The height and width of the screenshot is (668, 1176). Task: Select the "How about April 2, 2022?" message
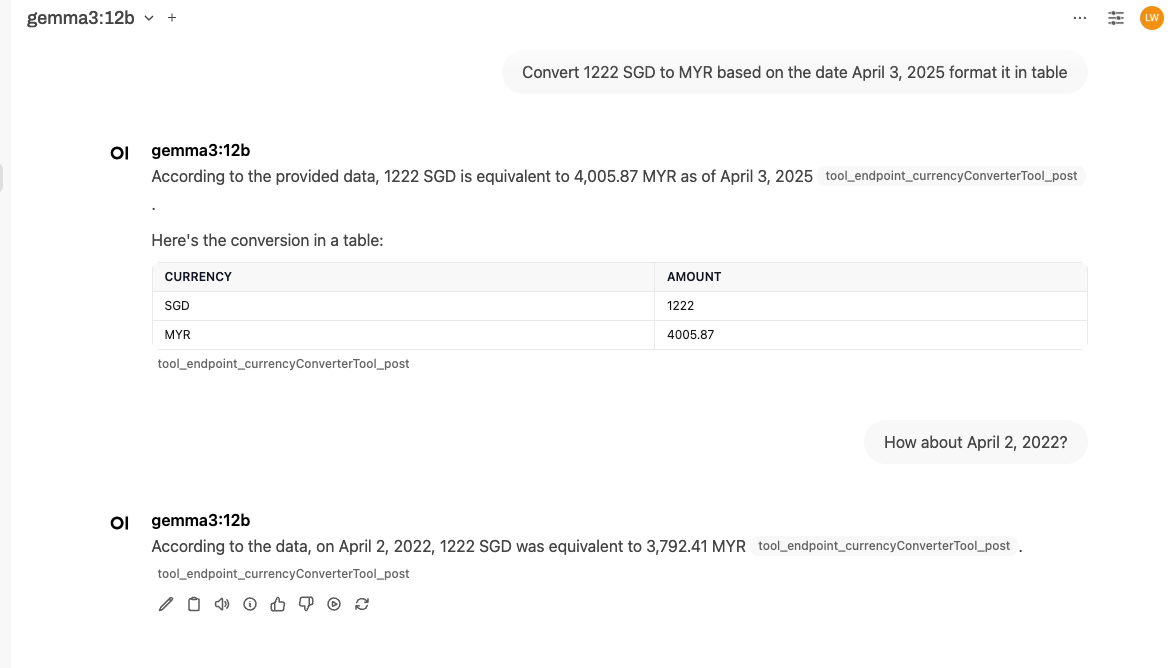975,442
